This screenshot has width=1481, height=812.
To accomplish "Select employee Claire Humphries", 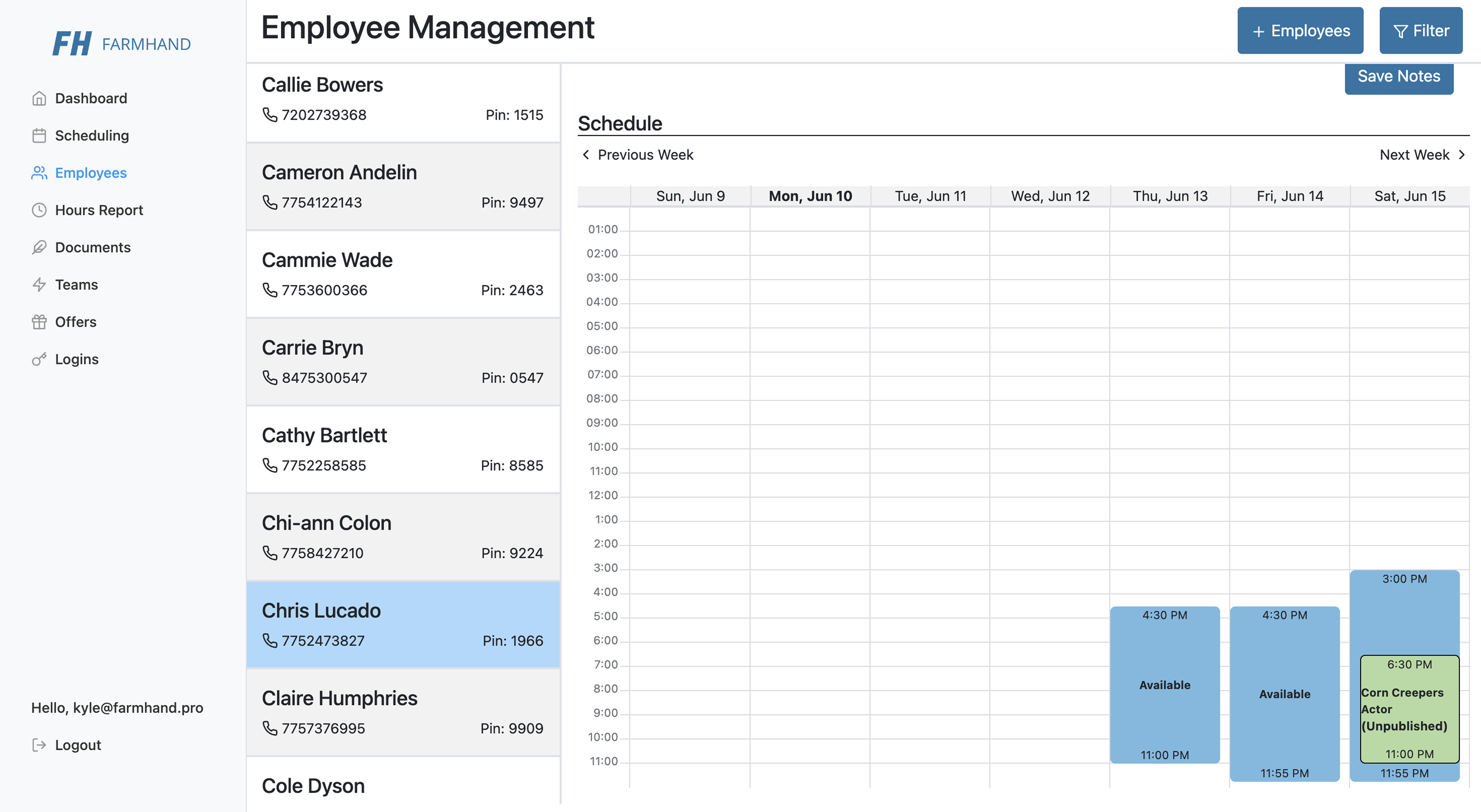I will coord(403,713).
